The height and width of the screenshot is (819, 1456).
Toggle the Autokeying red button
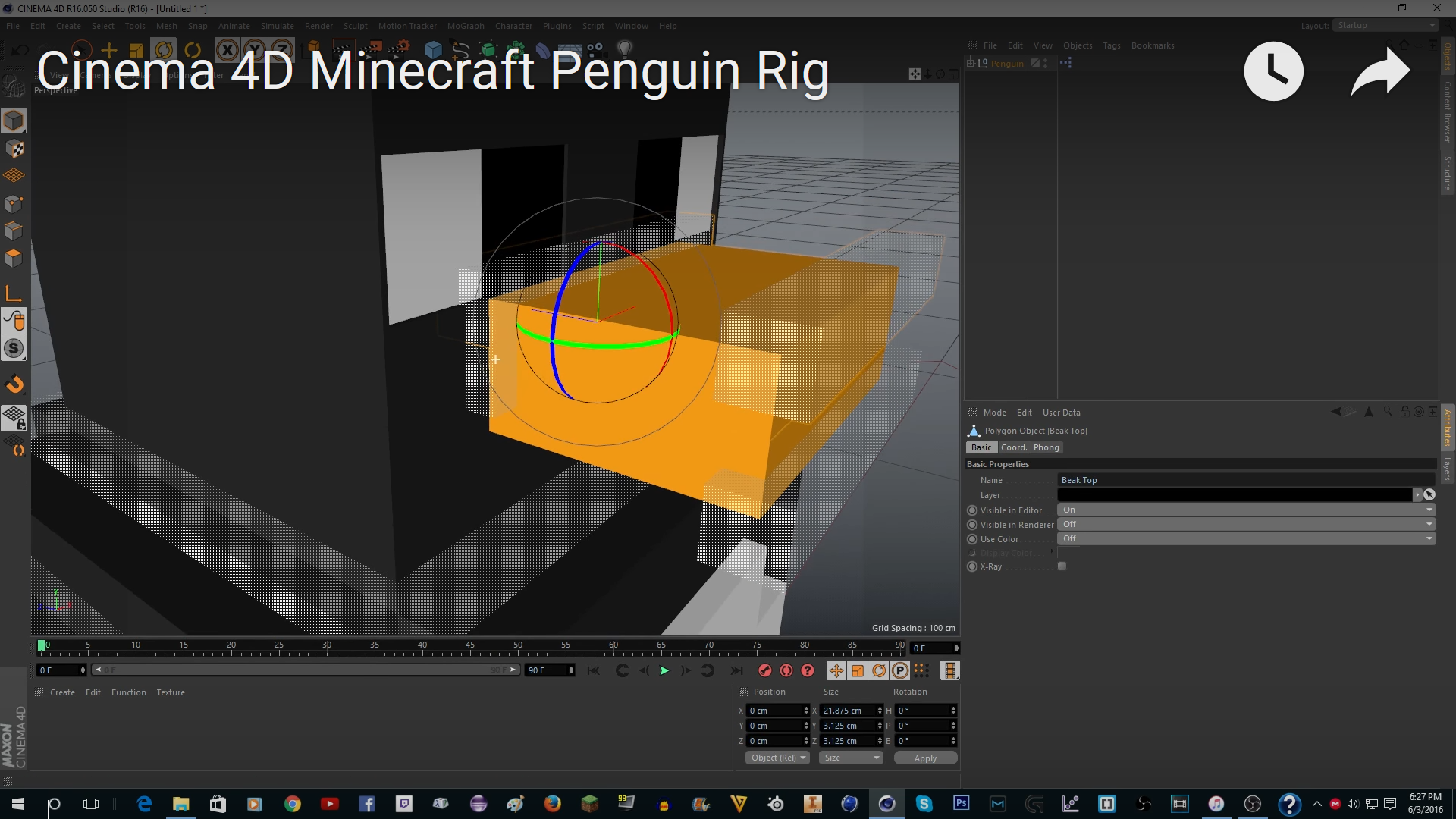(x=786, y=670)
